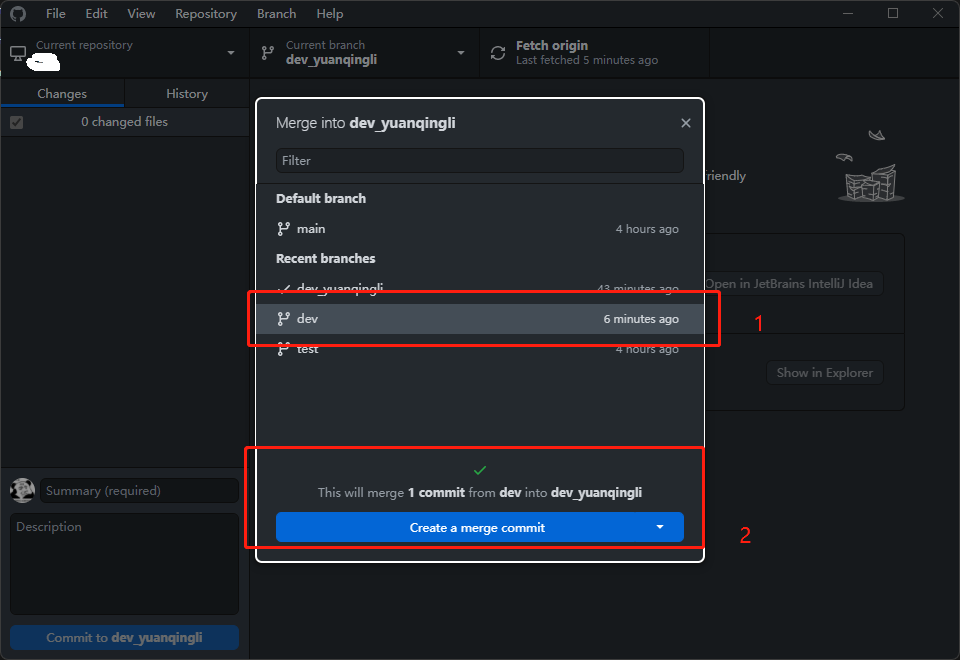The height and width of the screenshot is (660, 960).
Task: Click the user avatar beside Summary
Action: tap(23, 490)
